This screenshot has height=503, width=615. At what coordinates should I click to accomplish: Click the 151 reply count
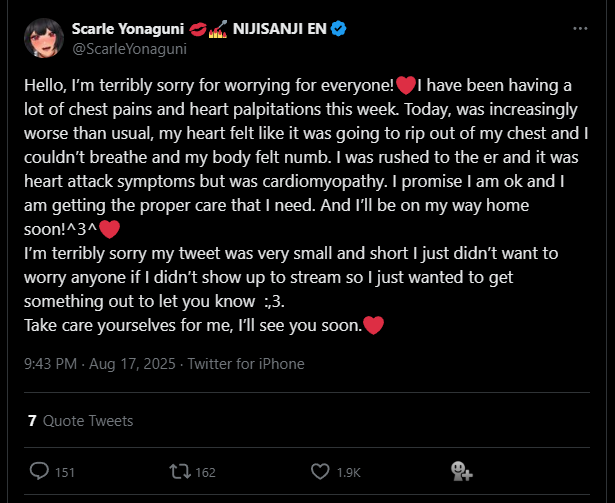point(65,472)
